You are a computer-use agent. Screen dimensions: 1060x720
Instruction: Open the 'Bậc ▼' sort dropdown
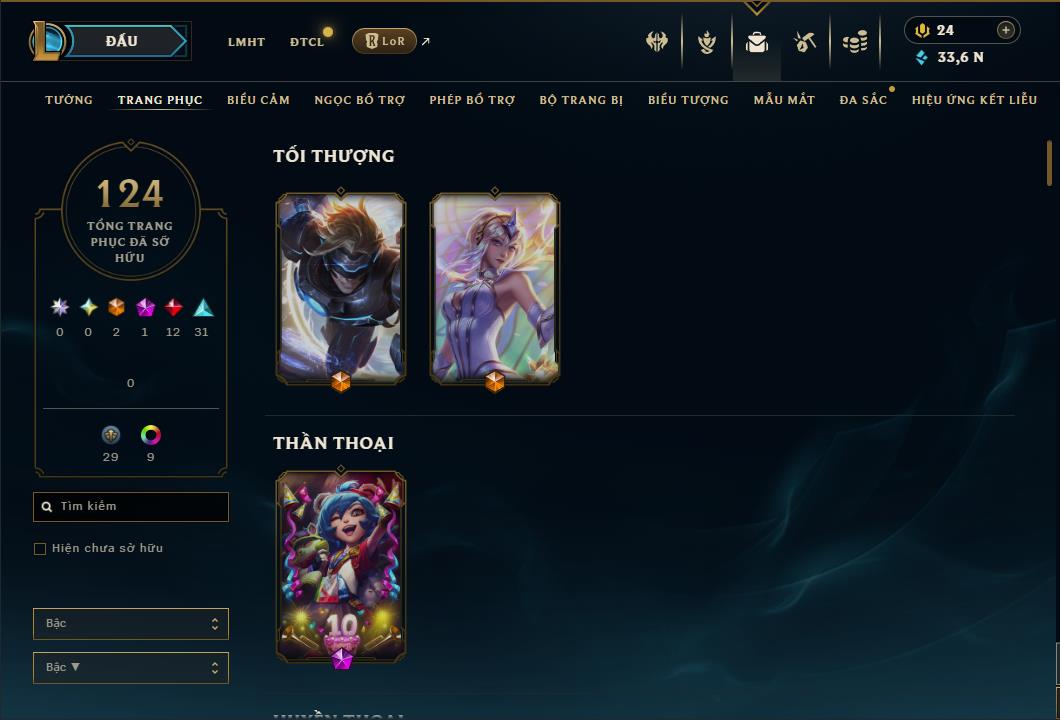tap(130, 667)
